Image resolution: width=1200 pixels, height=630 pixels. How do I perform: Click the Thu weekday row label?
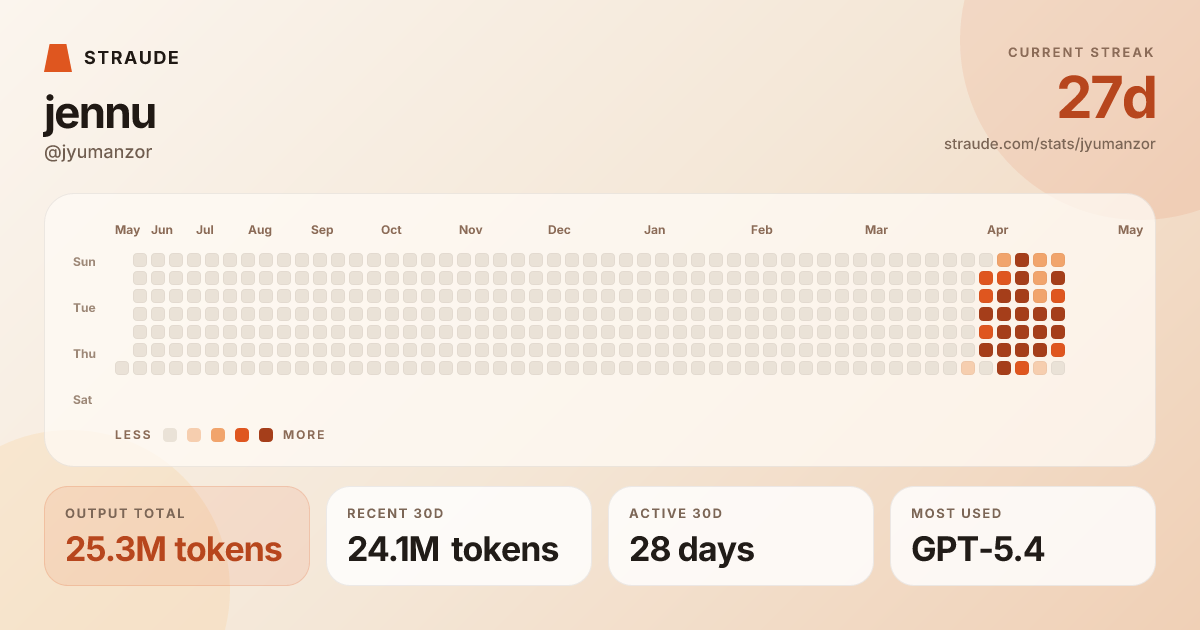point(84,354)
